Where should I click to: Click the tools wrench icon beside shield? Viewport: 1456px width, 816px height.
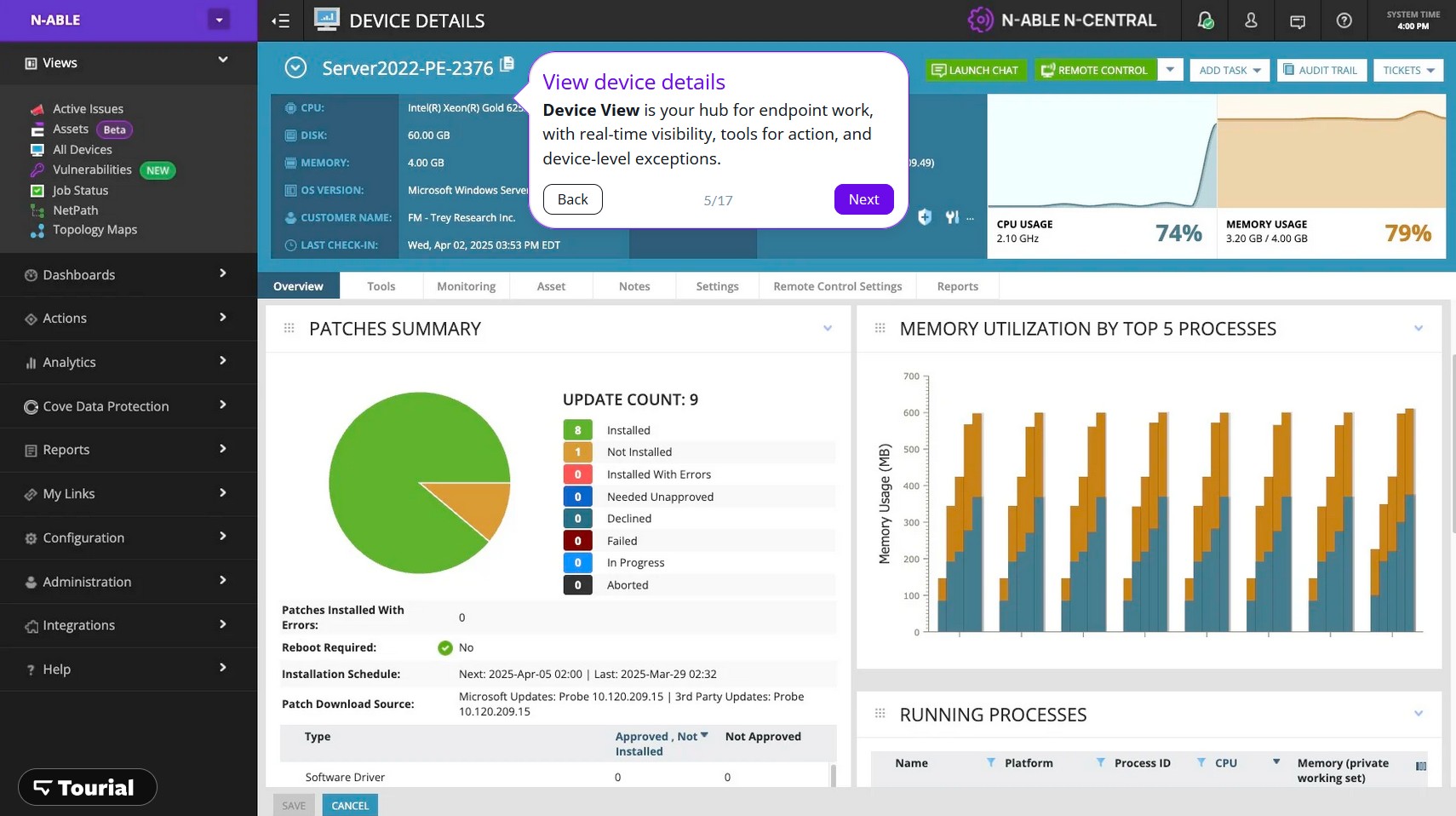click(x=952, y=217)
